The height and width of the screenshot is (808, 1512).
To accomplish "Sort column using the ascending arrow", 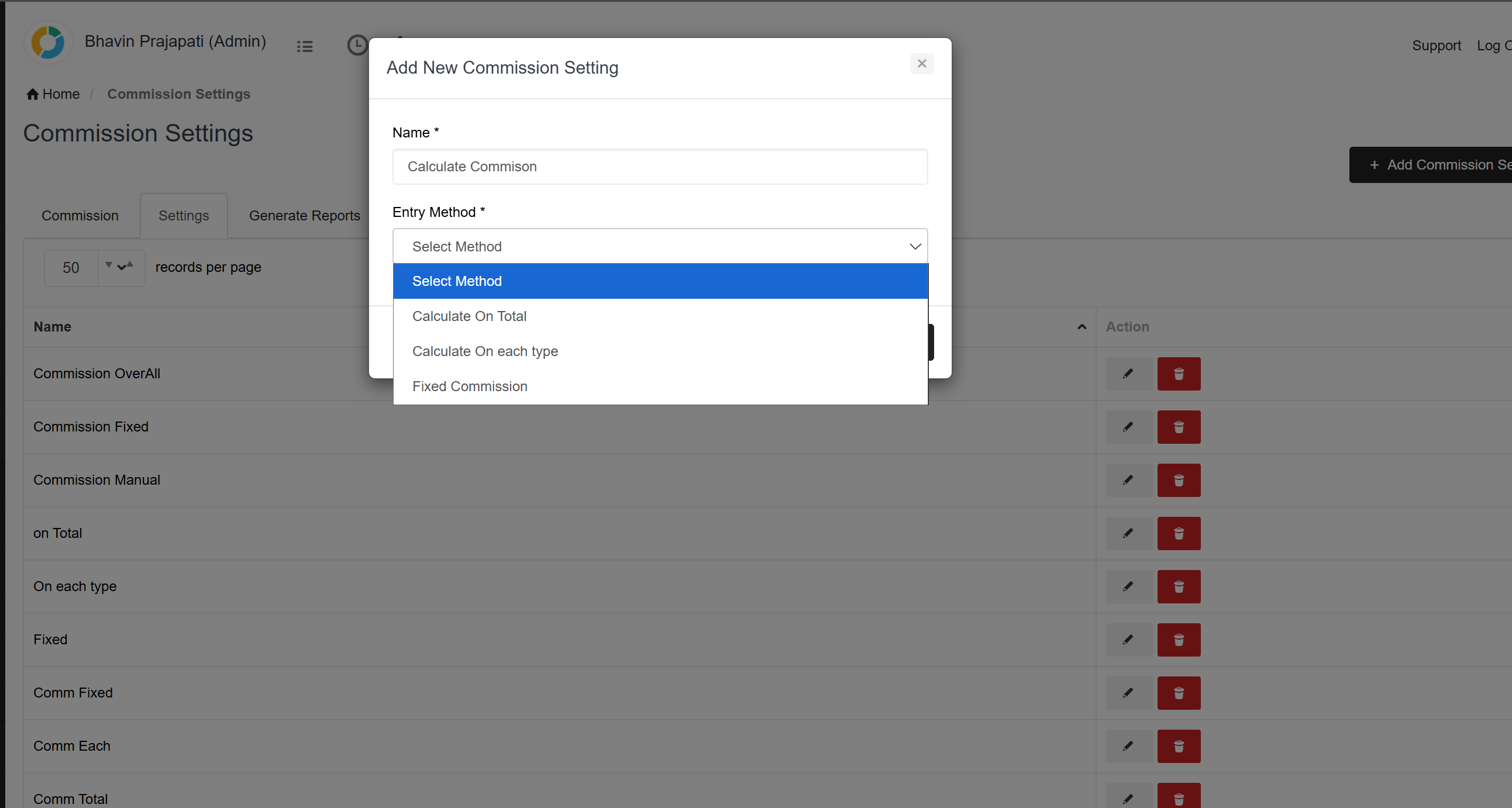I will (x=1081, y=327).
